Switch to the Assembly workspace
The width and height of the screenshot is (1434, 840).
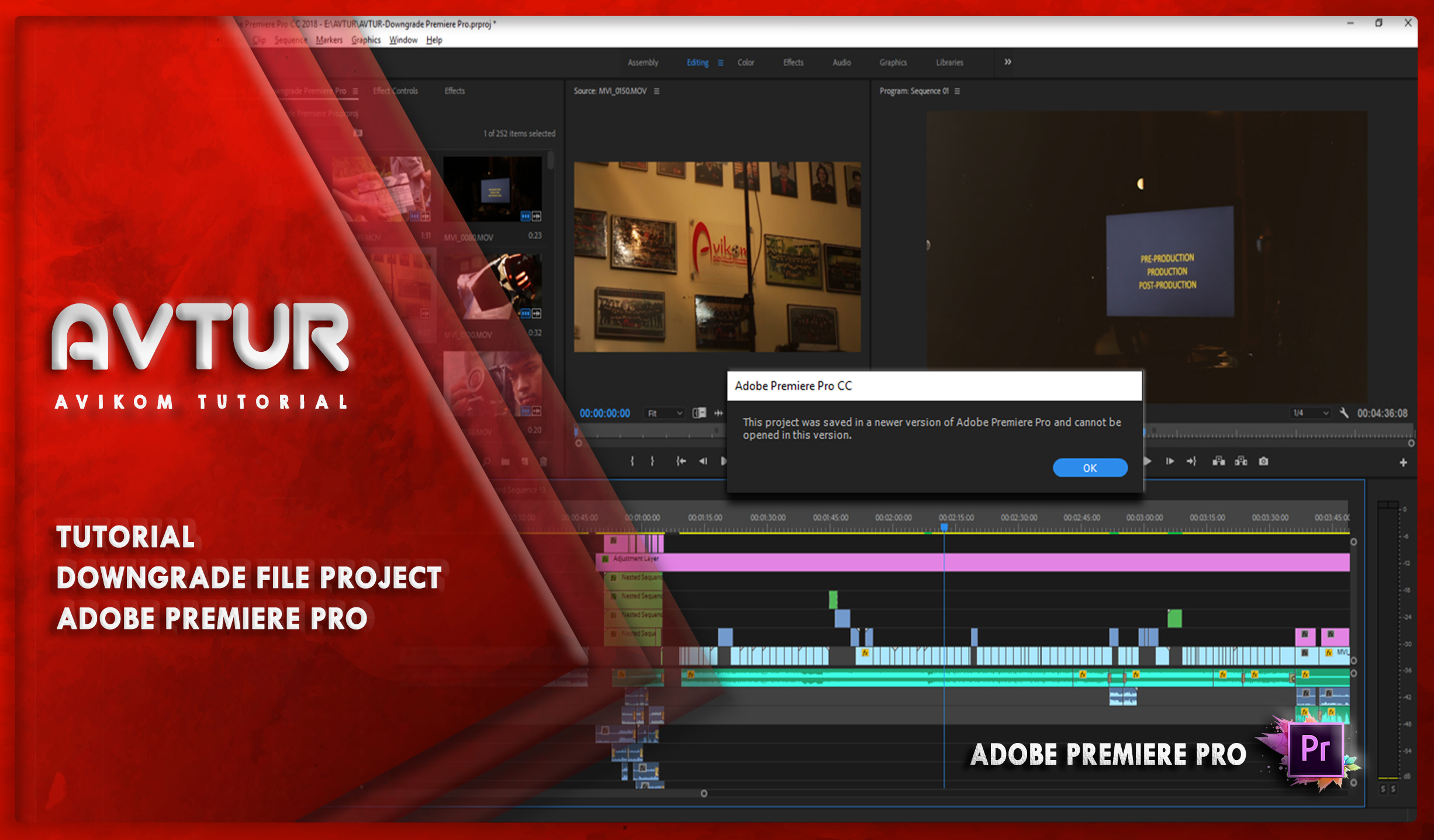point(643,63)
